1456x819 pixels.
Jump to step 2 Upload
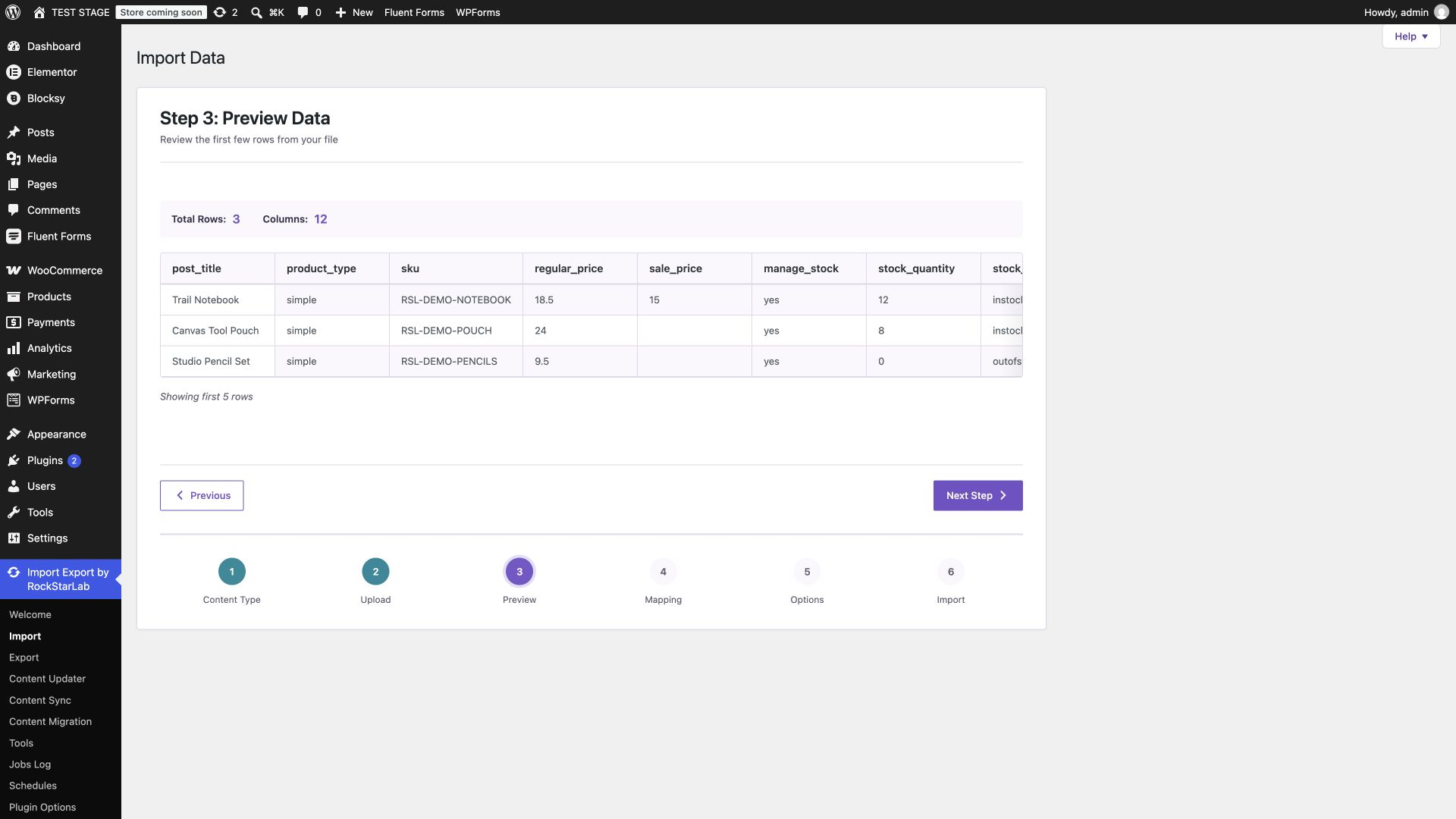coord(375,572)
